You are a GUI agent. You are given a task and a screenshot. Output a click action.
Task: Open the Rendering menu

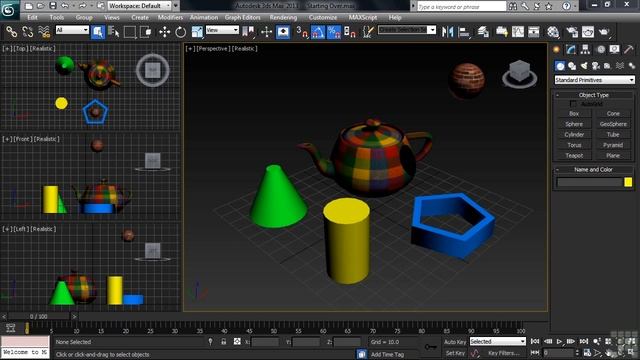(x=283, y=18)
